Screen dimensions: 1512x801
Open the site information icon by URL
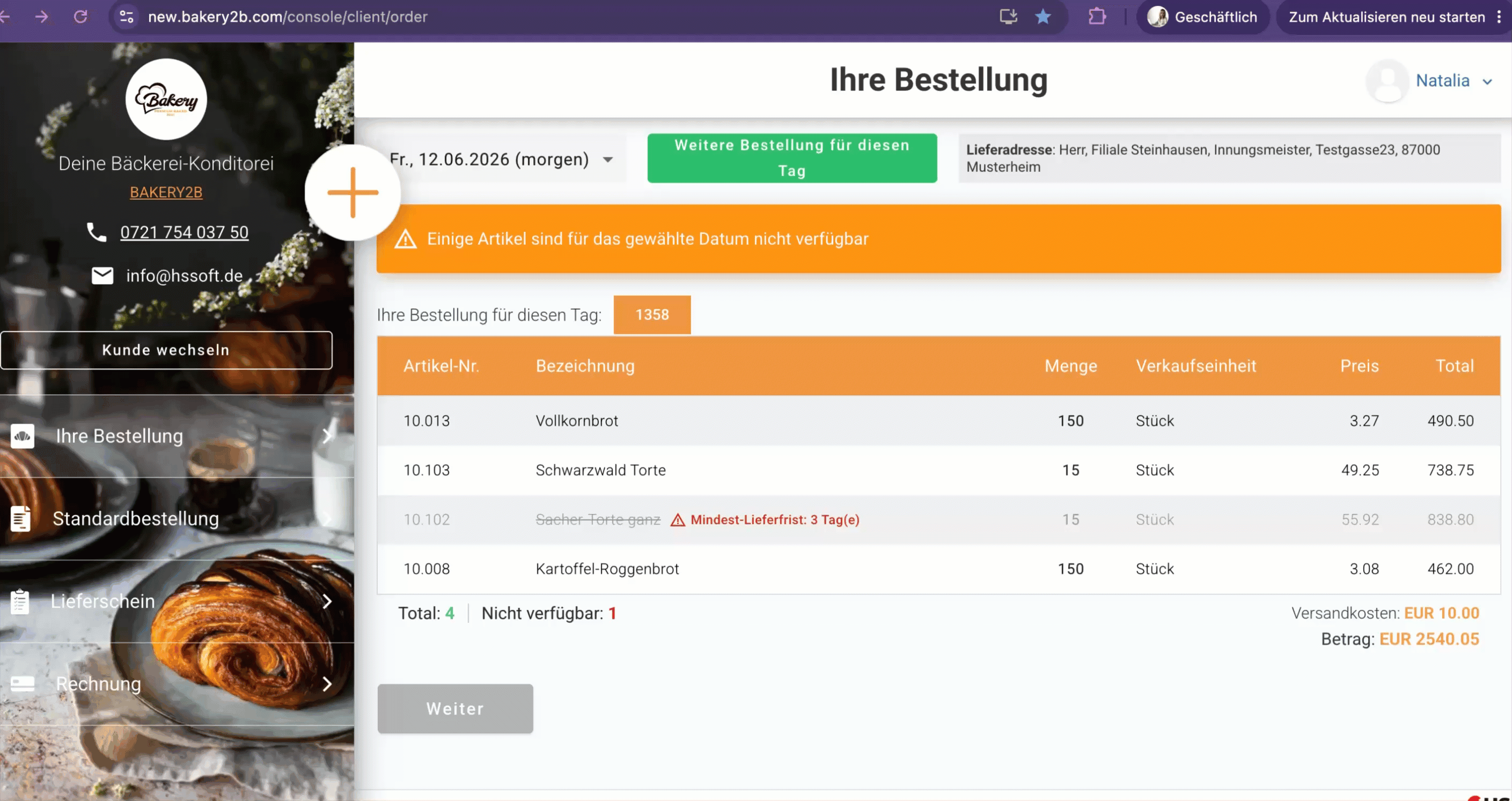(x=126, y=17)
